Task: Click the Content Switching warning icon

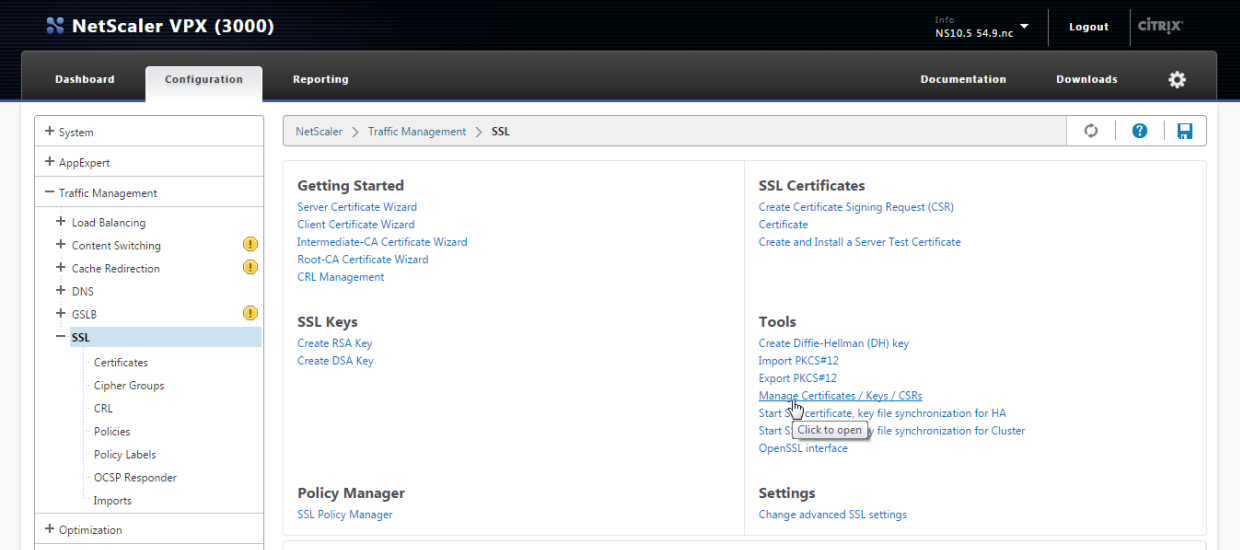Action: (x=250, y=245)
